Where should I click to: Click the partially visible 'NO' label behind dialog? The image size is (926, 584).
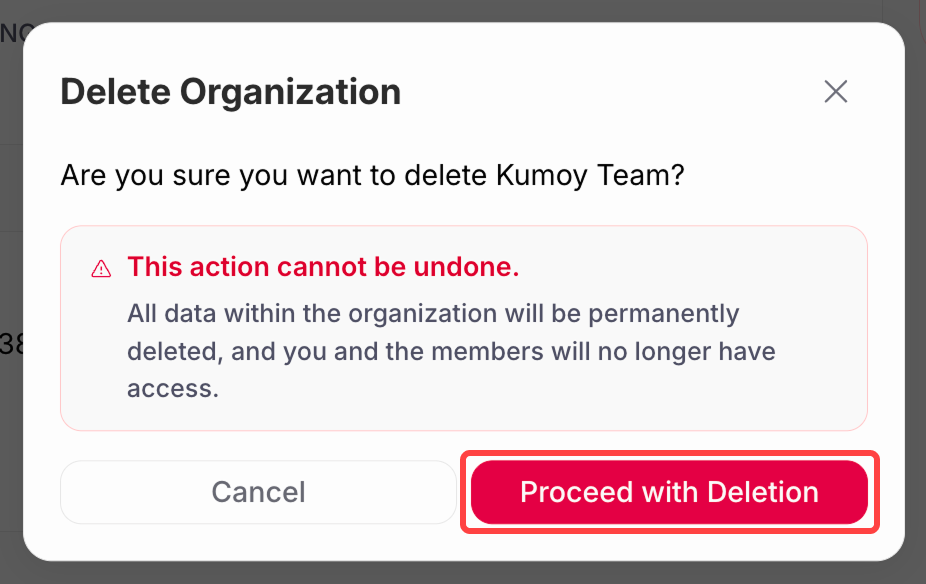click(x=12, y=32)
